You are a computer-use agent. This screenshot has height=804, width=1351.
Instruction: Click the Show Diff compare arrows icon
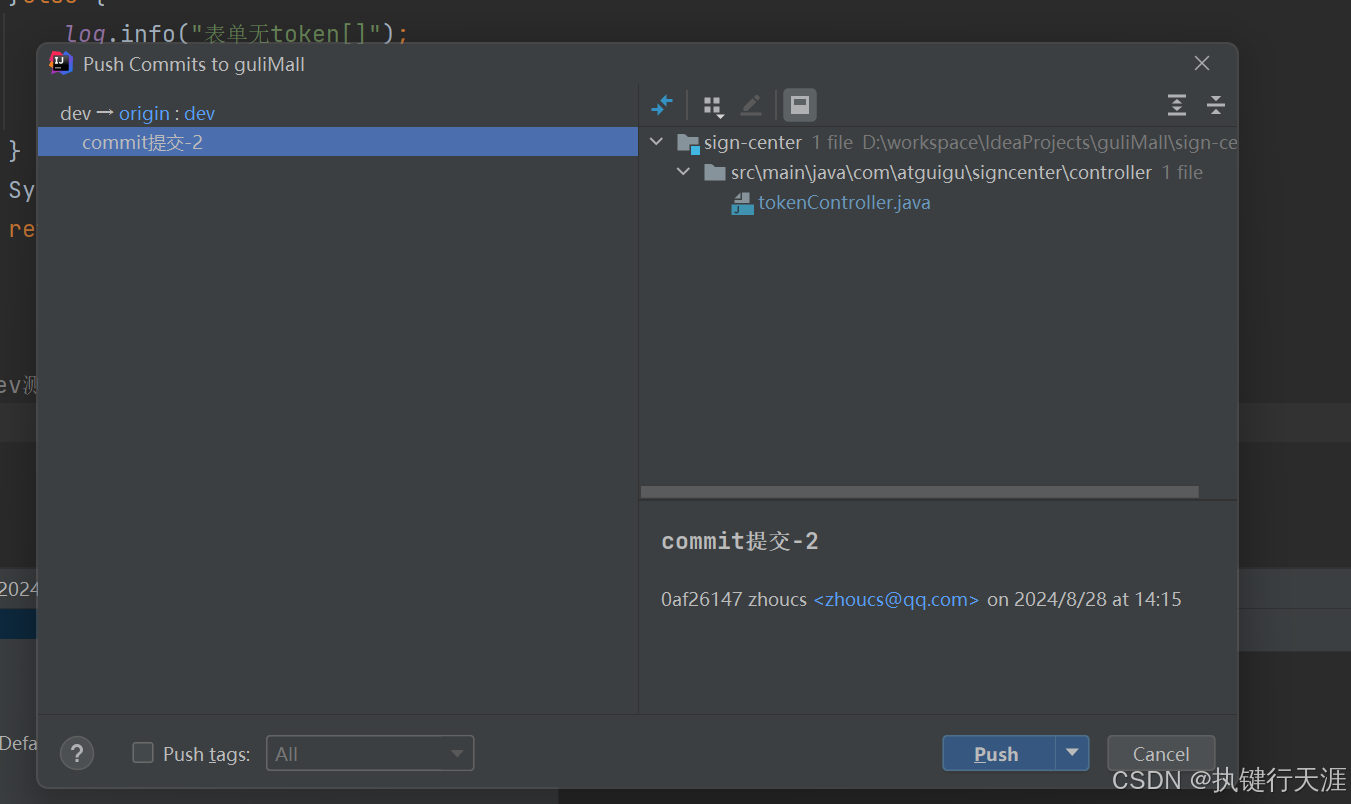click(661, 105)
